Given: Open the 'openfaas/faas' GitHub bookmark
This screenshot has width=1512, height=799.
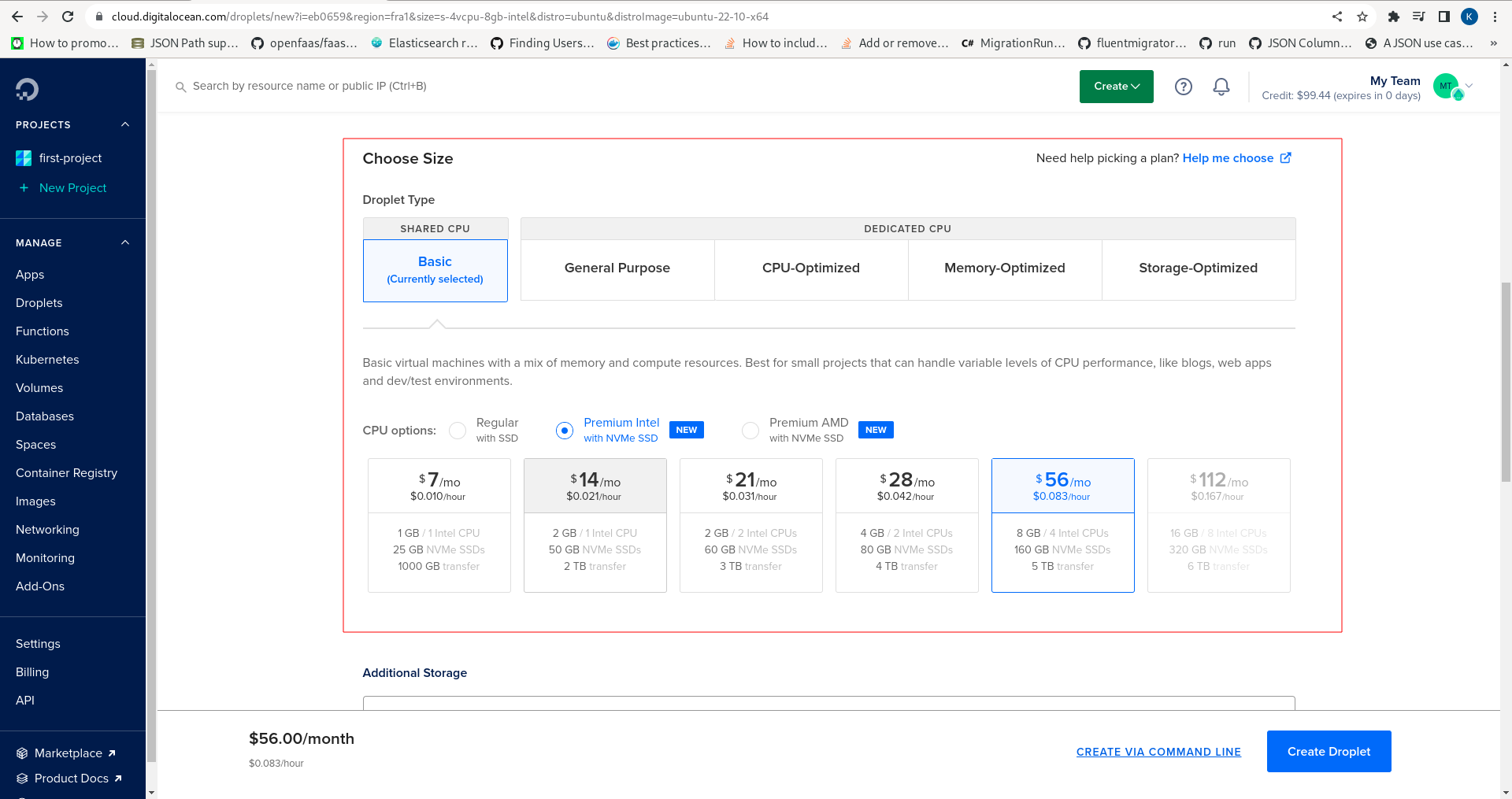Looking at the screenshot, I should pyautogui.click(x=304, y=43).
